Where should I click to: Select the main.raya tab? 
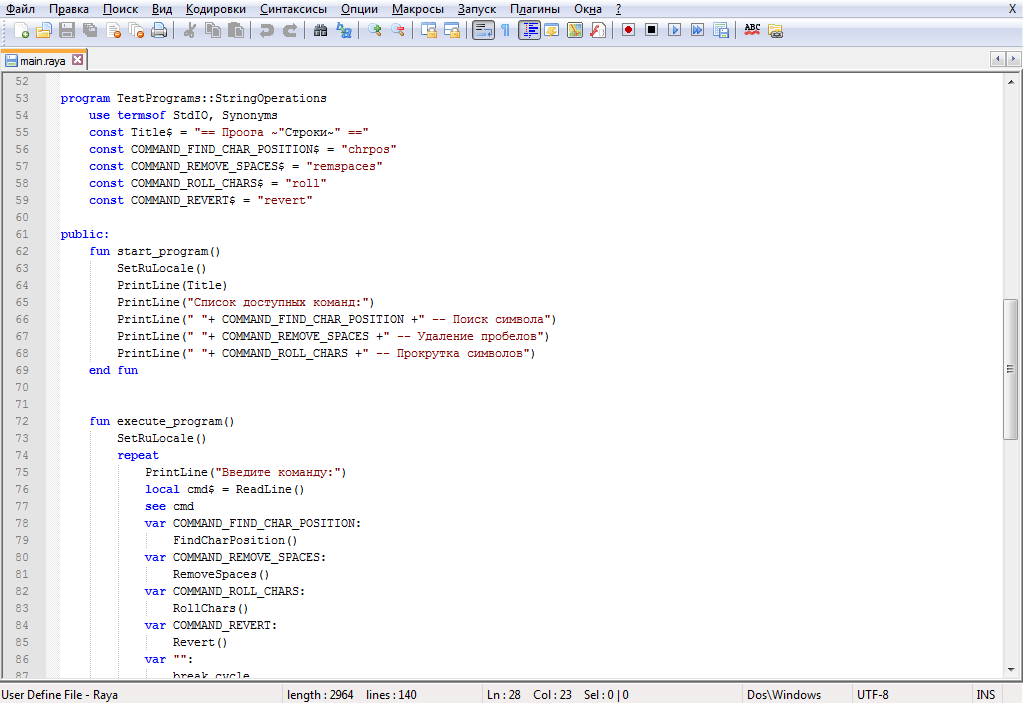pos(42,61)
